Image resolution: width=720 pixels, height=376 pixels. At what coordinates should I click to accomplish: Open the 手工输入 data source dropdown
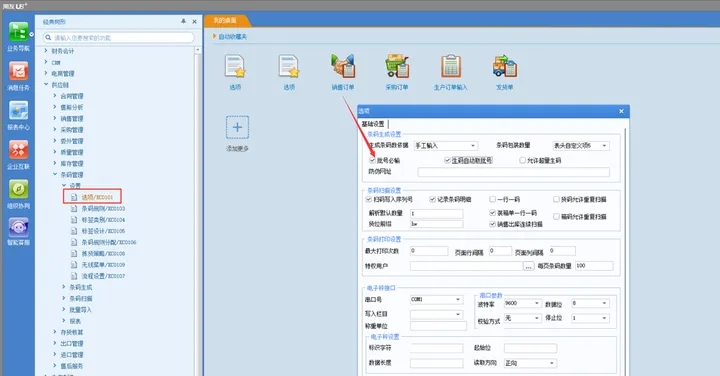(x=445, y=146)
